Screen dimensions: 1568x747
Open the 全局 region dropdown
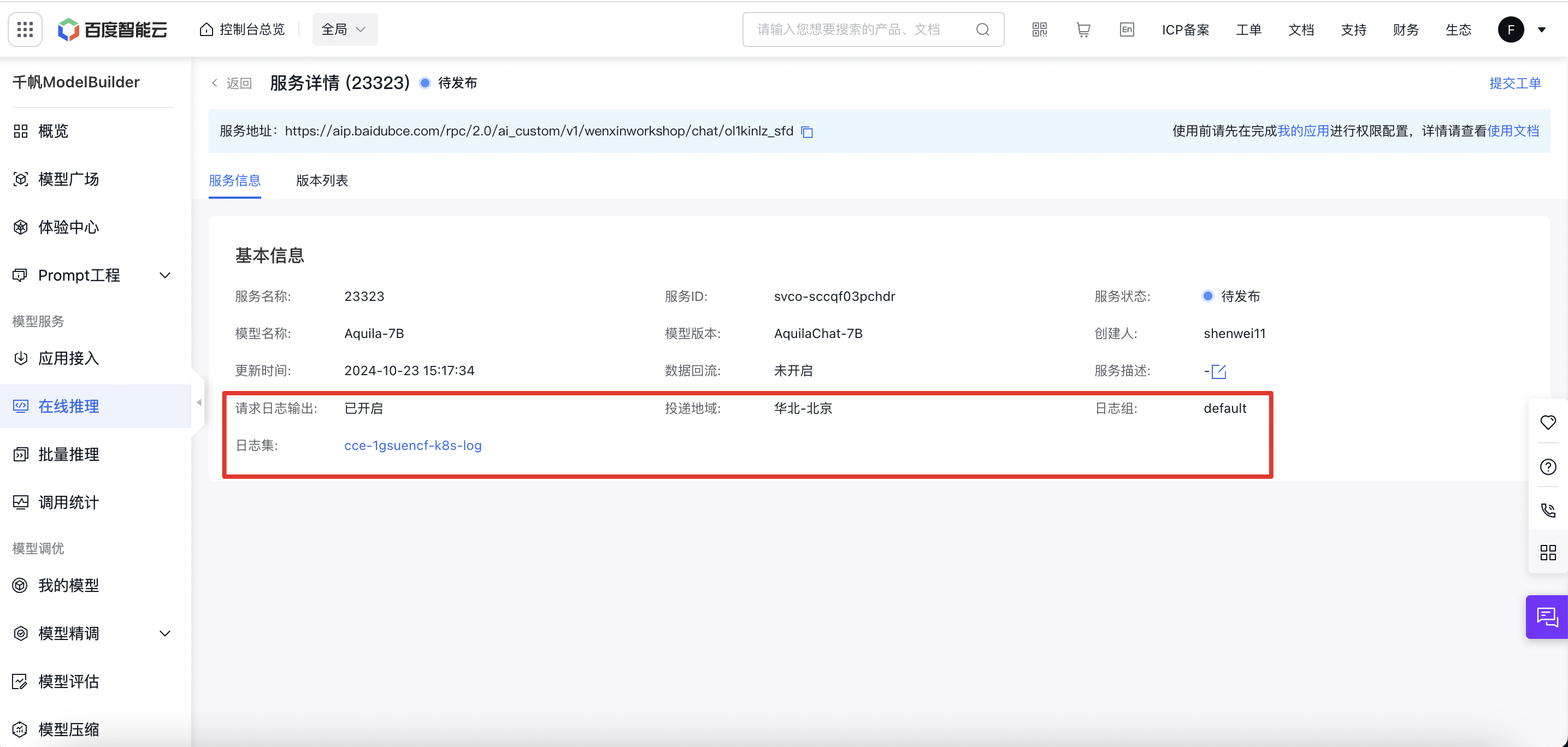tap(345, 29)
